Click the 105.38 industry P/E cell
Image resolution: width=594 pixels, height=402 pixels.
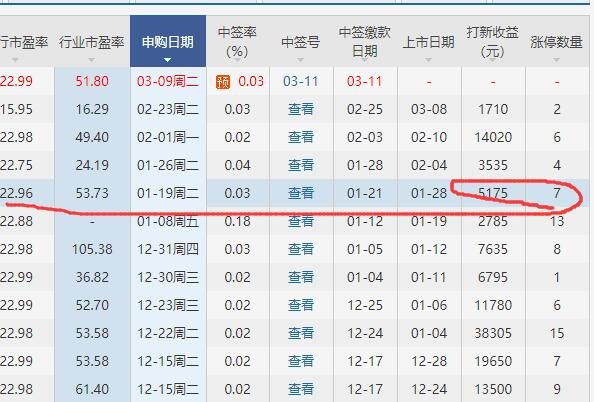(x=92, y=249)
